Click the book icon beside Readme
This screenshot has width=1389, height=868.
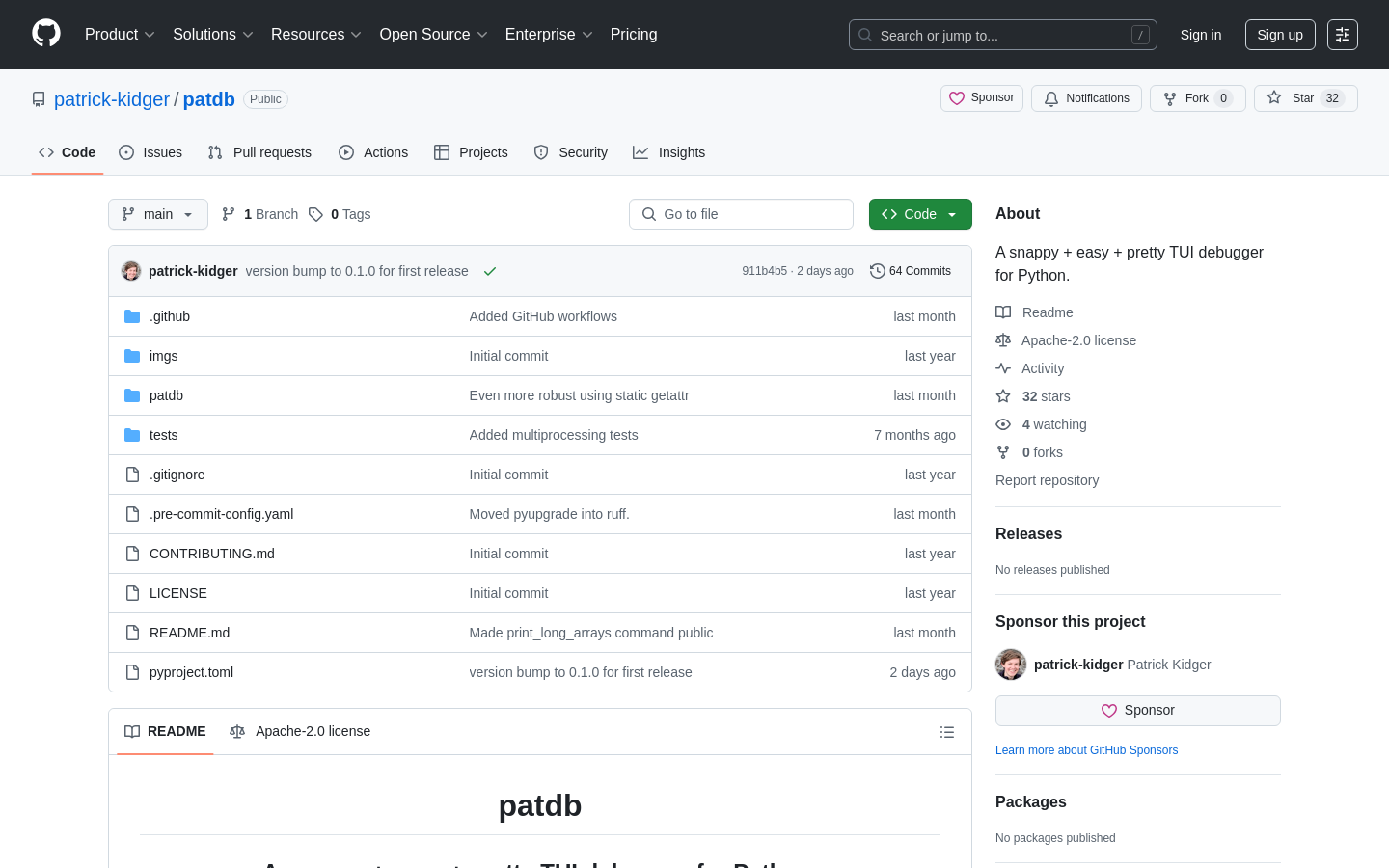[x=1003, y=312]
